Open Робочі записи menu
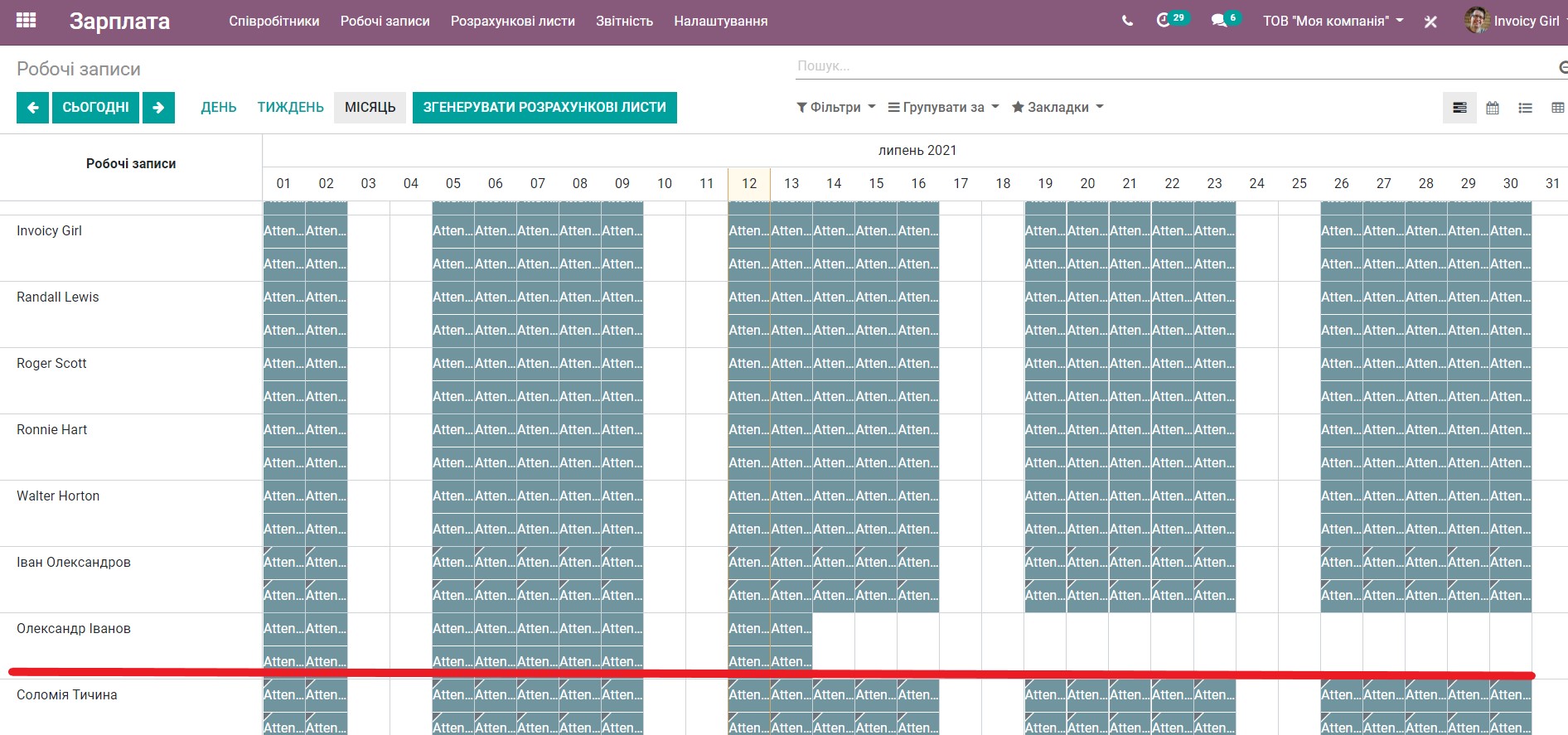This screenshot has width=1568, height=735. 385,22
